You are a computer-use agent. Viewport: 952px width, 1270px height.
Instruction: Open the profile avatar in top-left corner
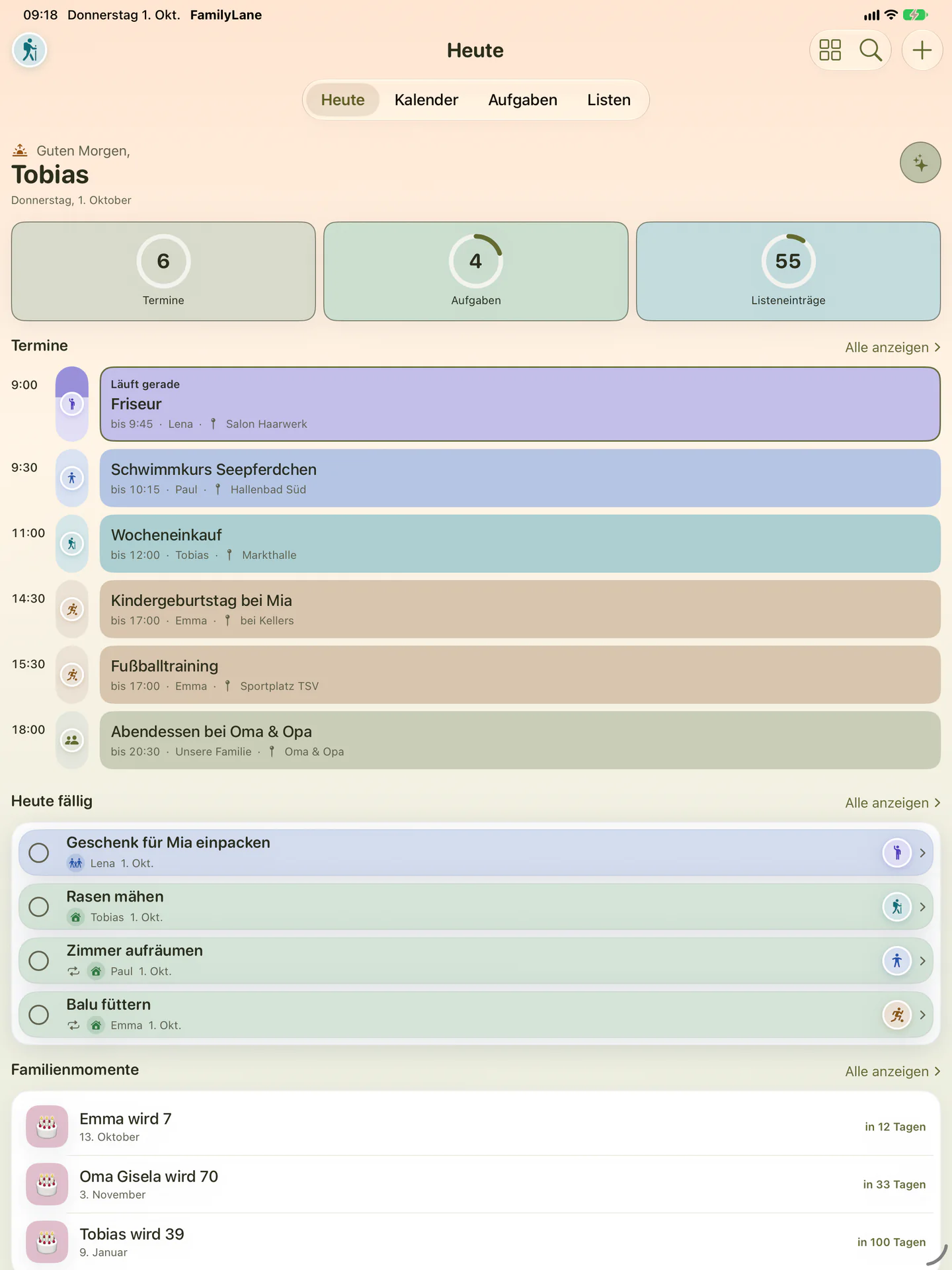(x=30, y=50)
